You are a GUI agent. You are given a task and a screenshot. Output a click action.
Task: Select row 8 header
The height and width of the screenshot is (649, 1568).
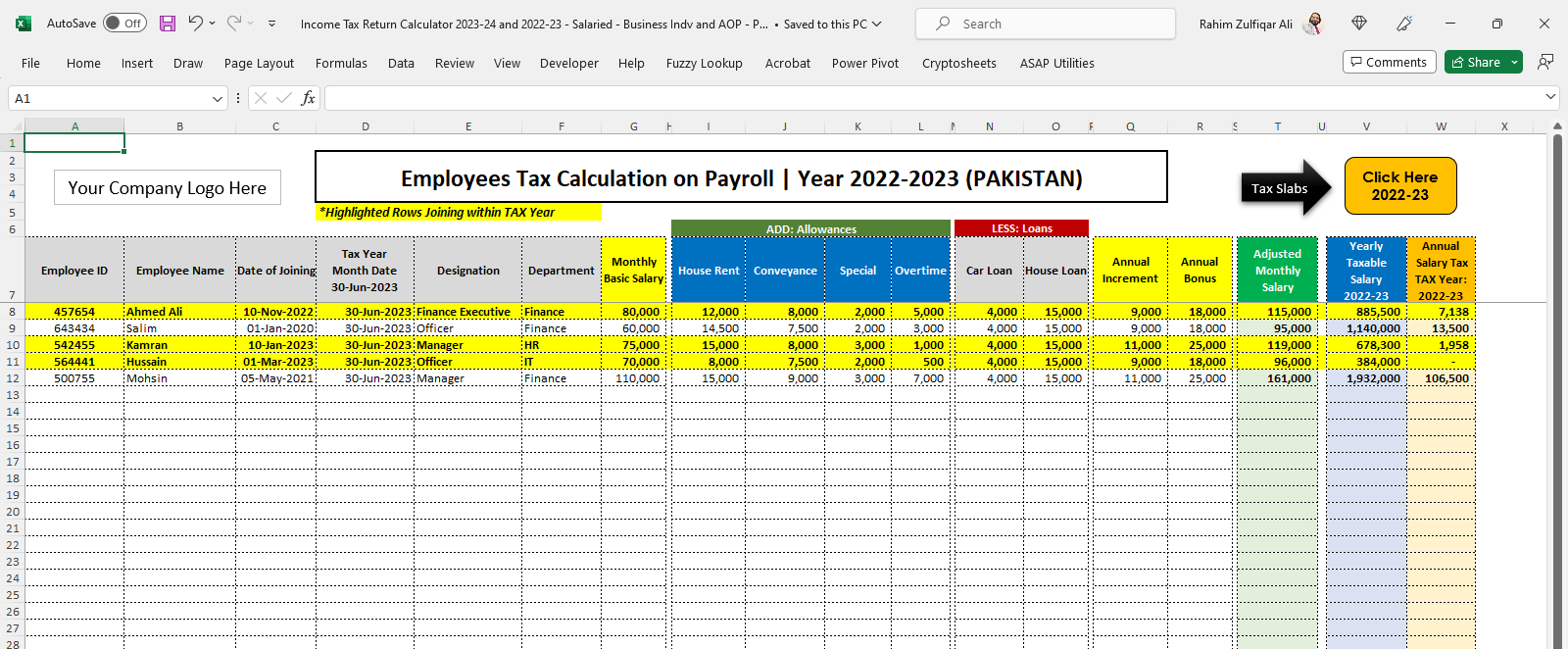click(x=12, y=312)
